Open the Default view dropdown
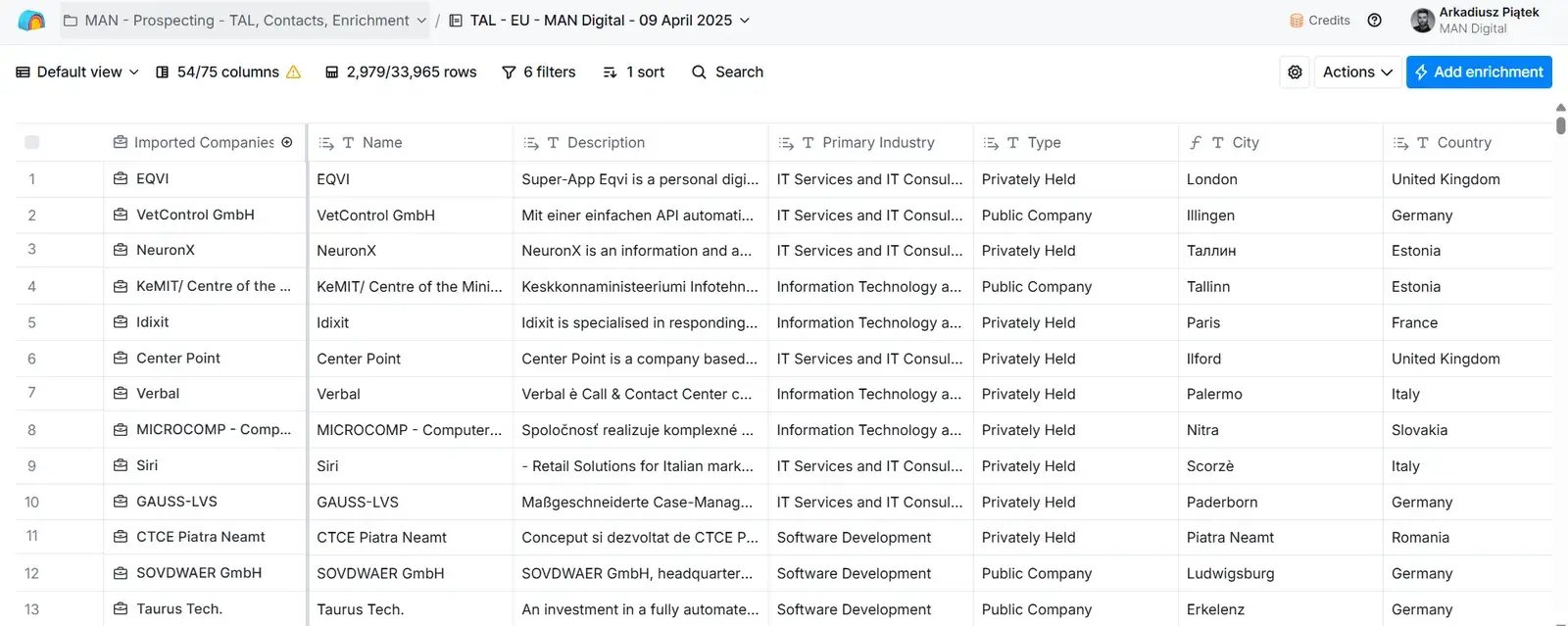This screenshot has width=1568, height=626. (x=77, y=72)
